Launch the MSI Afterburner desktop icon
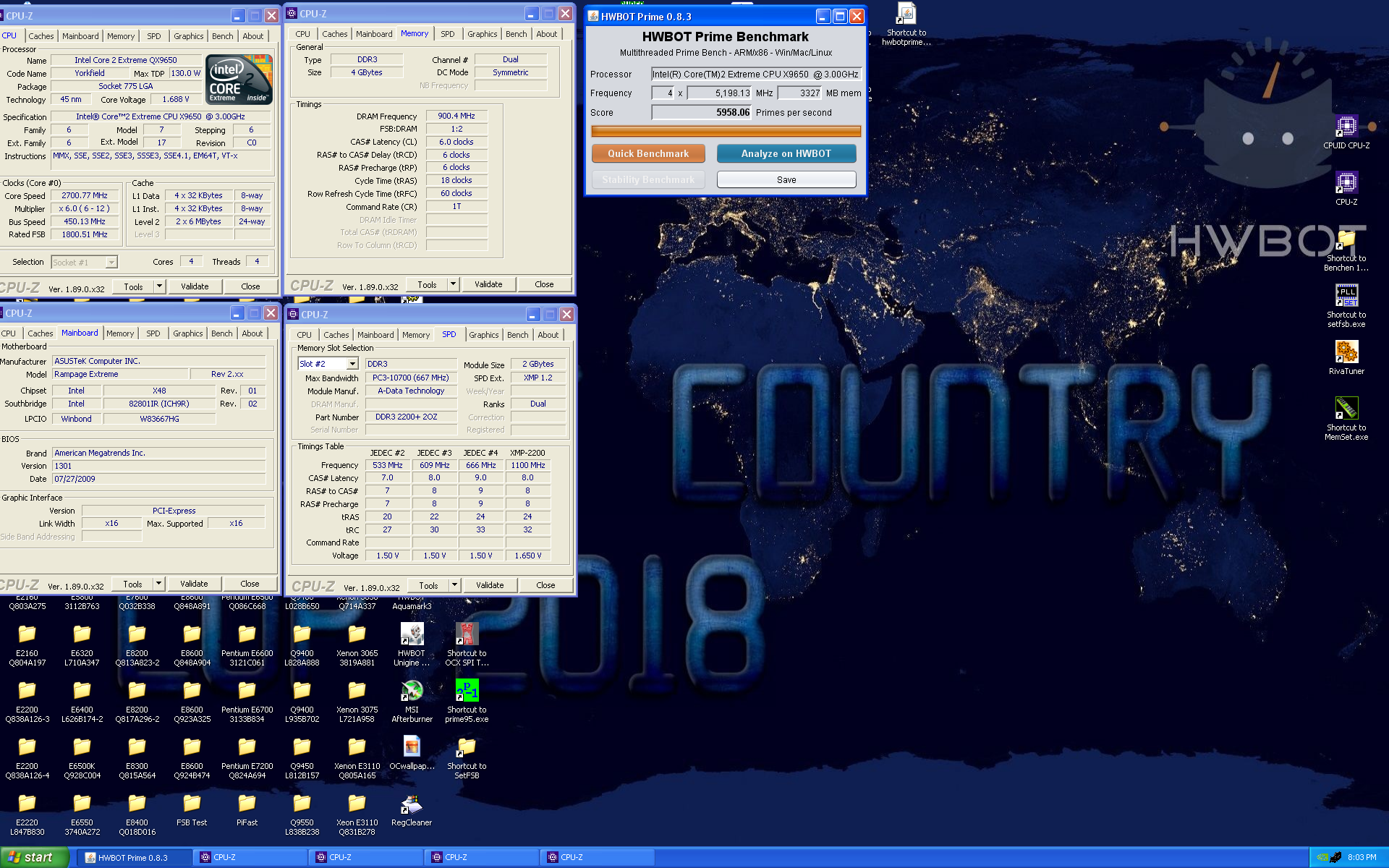 pyautogui.click(x=412, y=701)
